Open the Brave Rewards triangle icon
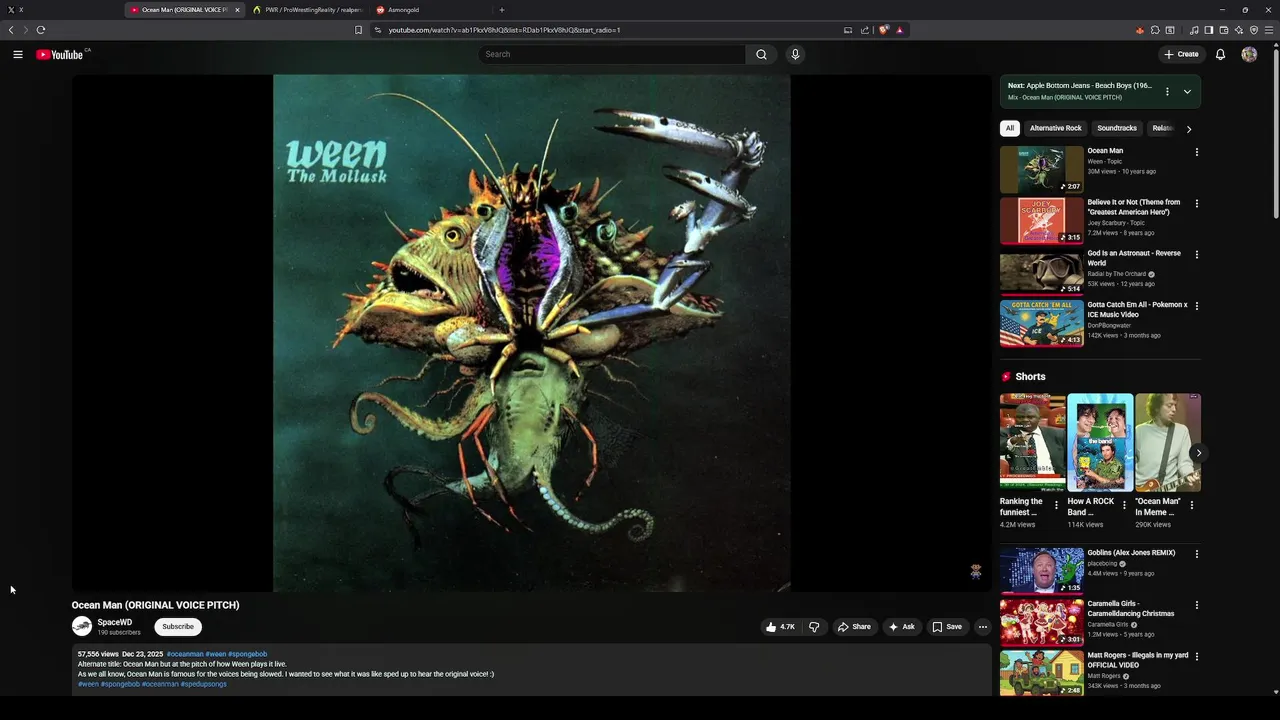Viewport: 1280px width, 720px height. click(899, 30)
